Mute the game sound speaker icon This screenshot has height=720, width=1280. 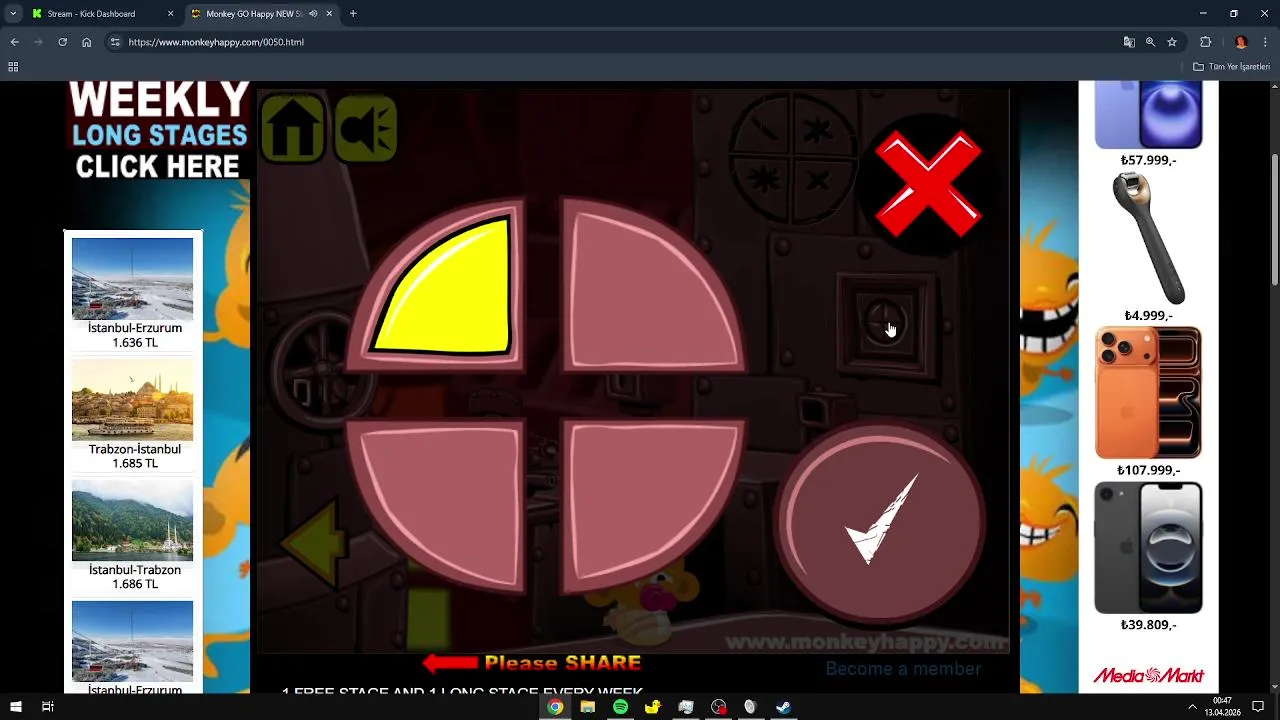click(x=366, y=128)
